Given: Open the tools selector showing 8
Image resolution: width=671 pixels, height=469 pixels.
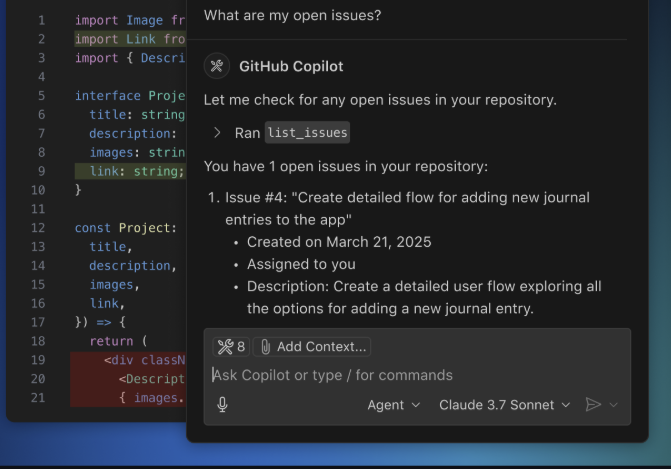Looking at the screenshot, I should click(231, 347).
